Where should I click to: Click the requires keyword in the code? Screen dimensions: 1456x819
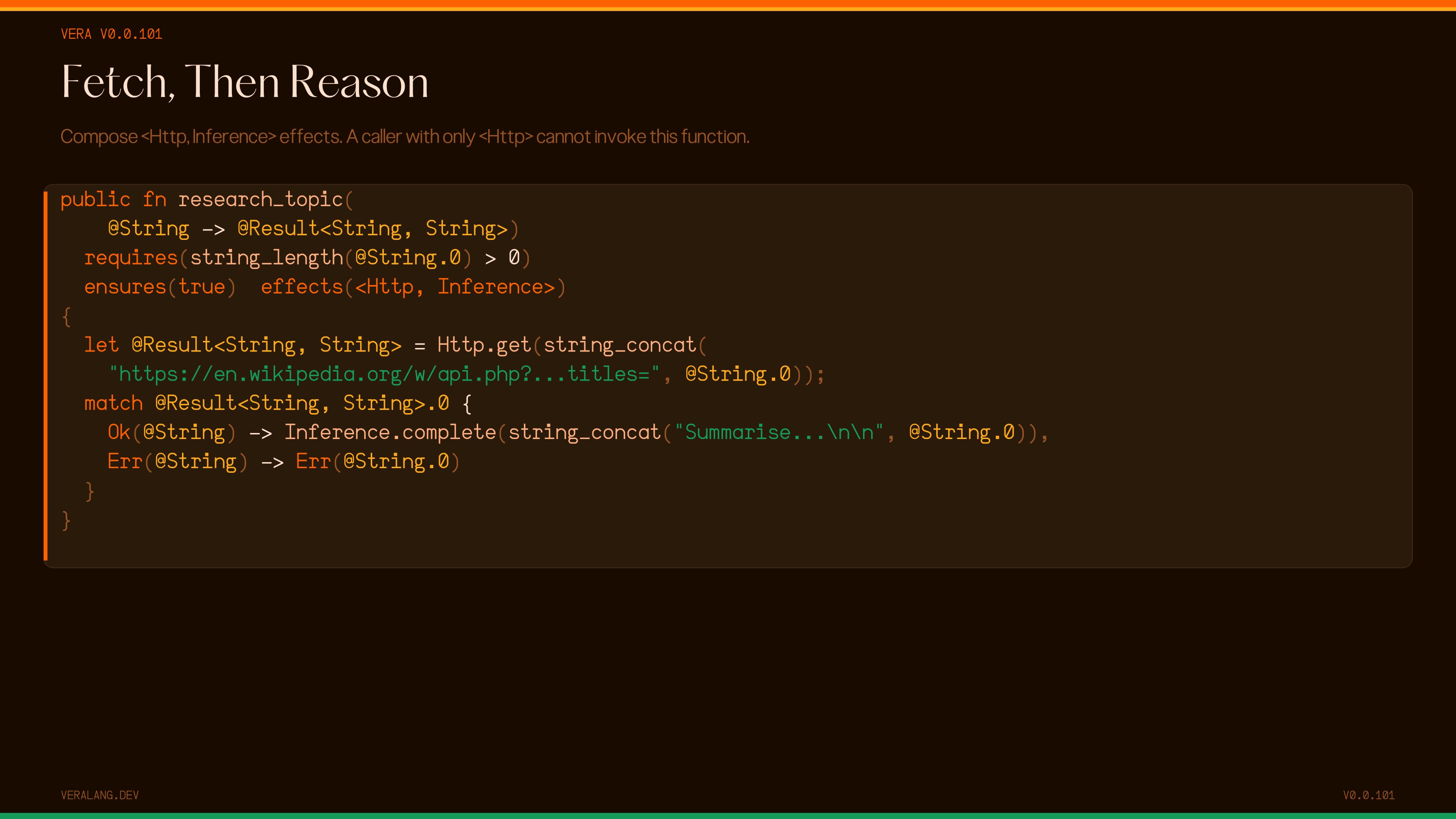tap(130, 258)
